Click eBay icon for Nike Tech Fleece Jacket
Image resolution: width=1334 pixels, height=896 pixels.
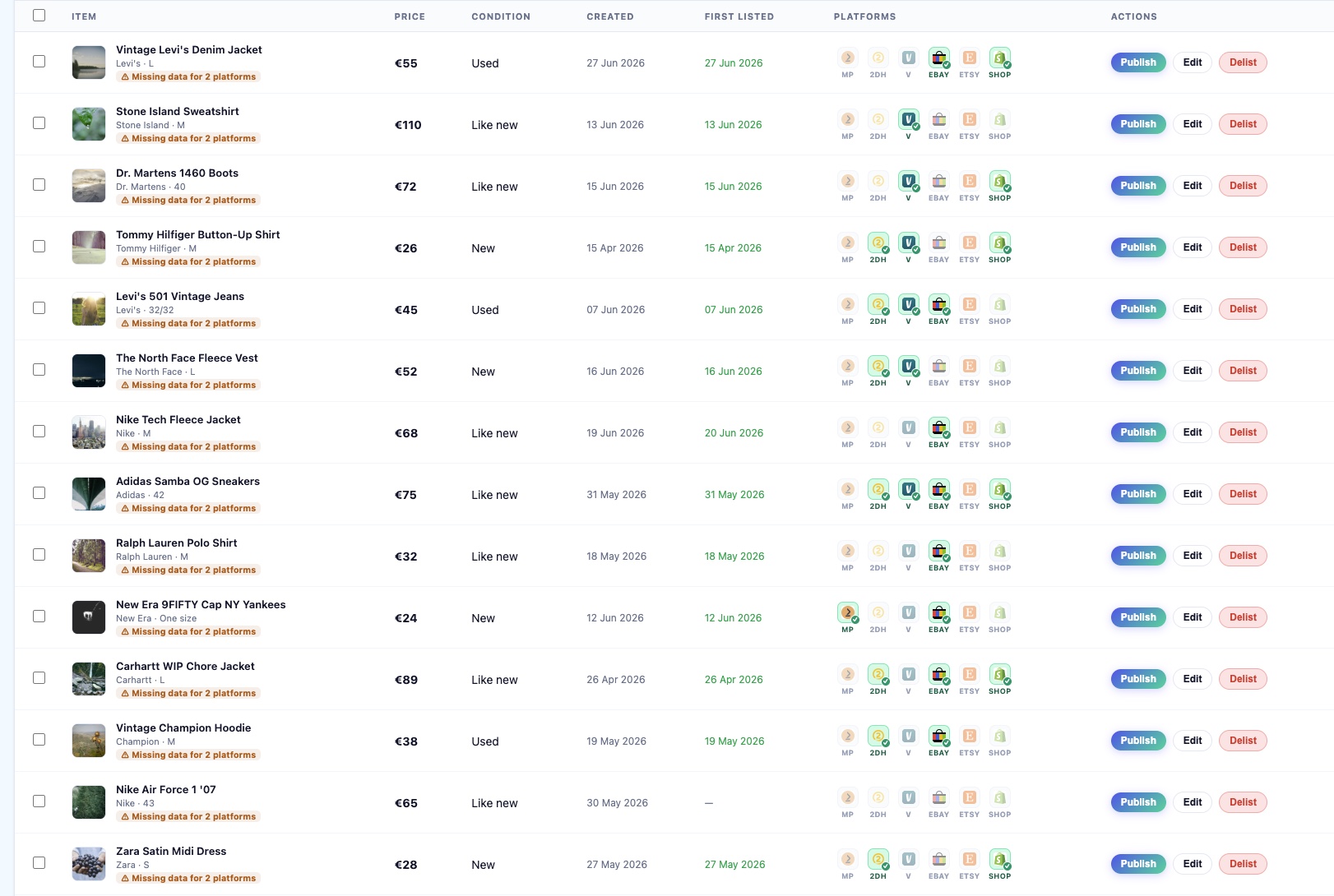pyautogui.click(x=938, y=427)
